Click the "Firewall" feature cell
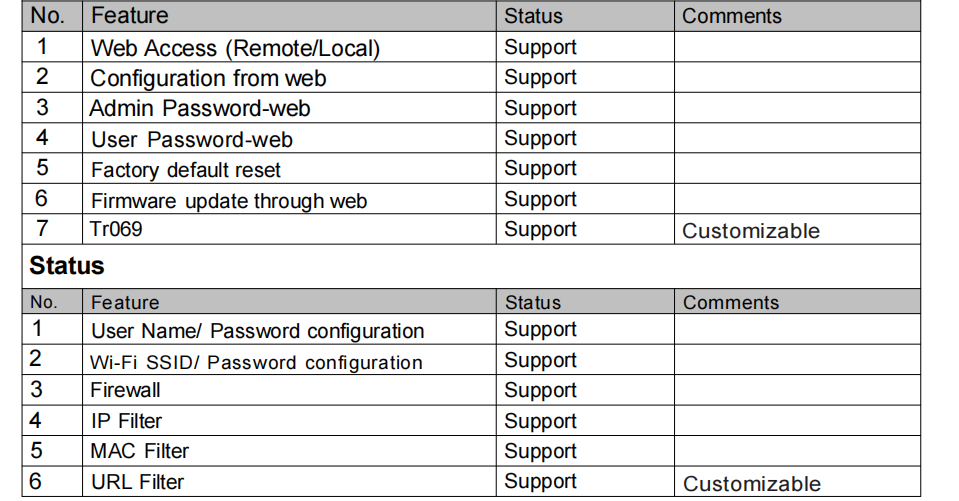The image size is (959, 501). (125, 390)
